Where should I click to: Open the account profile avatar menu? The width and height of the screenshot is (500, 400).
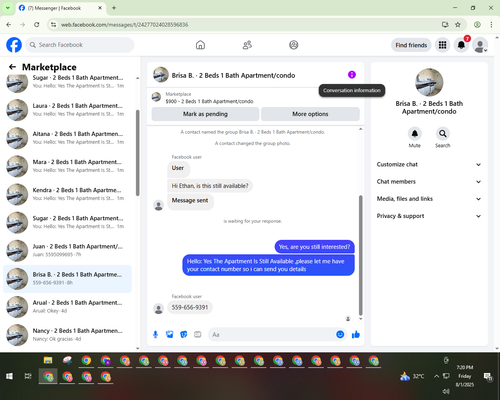pos(480,45)
